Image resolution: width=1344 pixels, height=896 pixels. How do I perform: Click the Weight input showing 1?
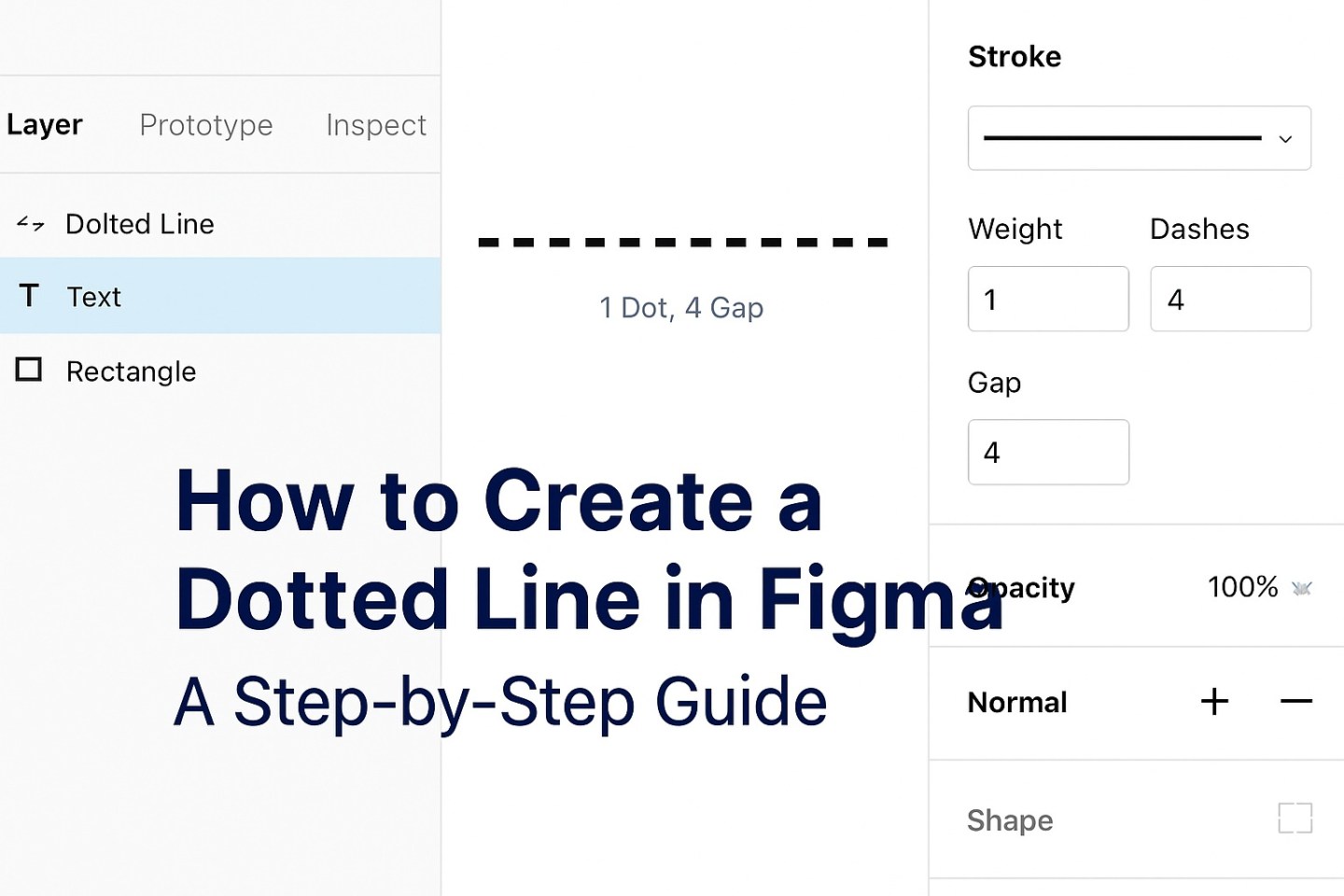pyautogui.click(x=1048, y=299)
